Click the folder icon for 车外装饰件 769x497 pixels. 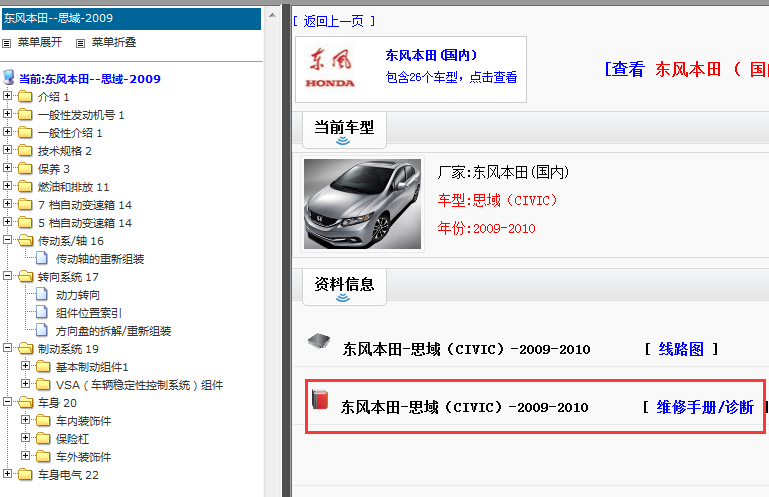point(43,457)
